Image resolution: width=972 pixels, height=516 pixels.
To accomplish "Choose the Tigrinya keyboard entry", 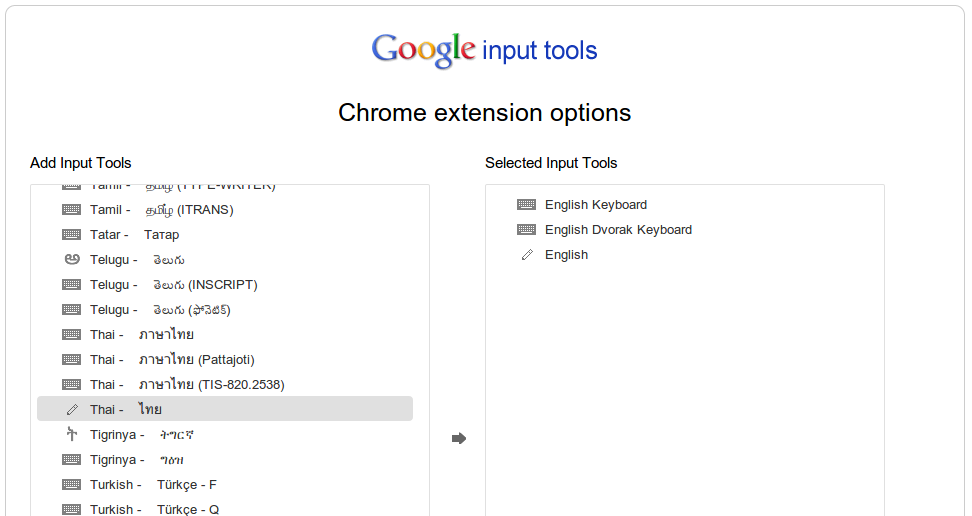I will (225, 460).
